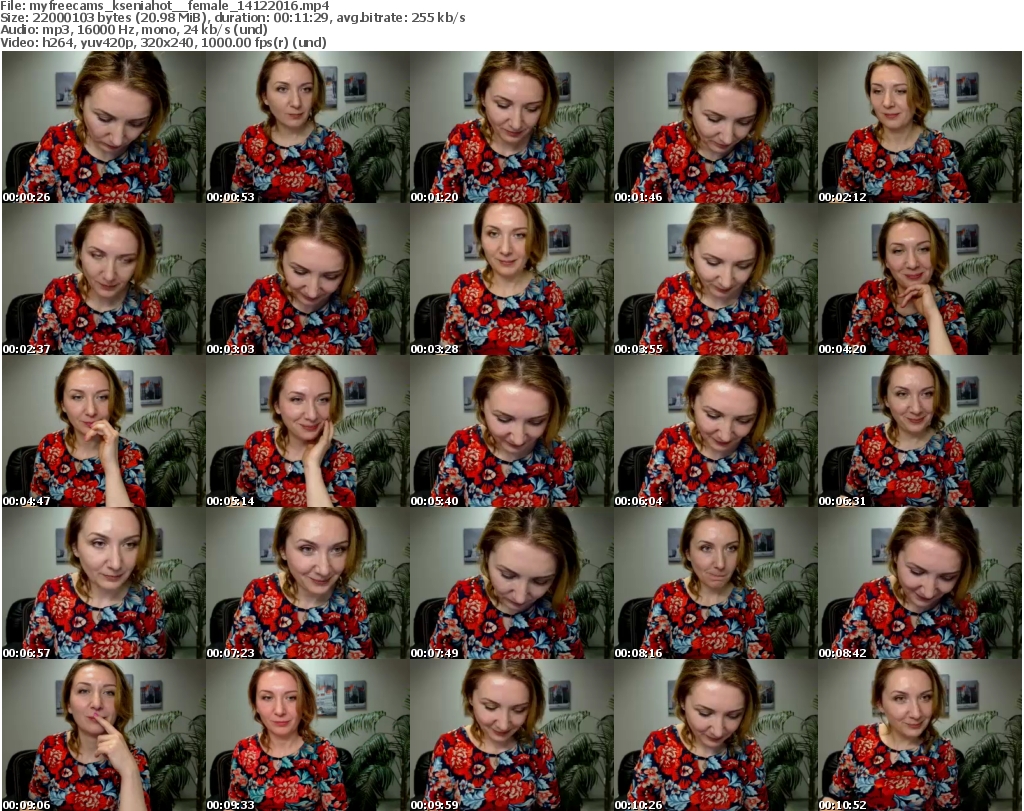Screen dimensions: 1024x811
Task: Open the thumbnail at 00:03:28
Action: pyautogui.click(x=511, y=279)
